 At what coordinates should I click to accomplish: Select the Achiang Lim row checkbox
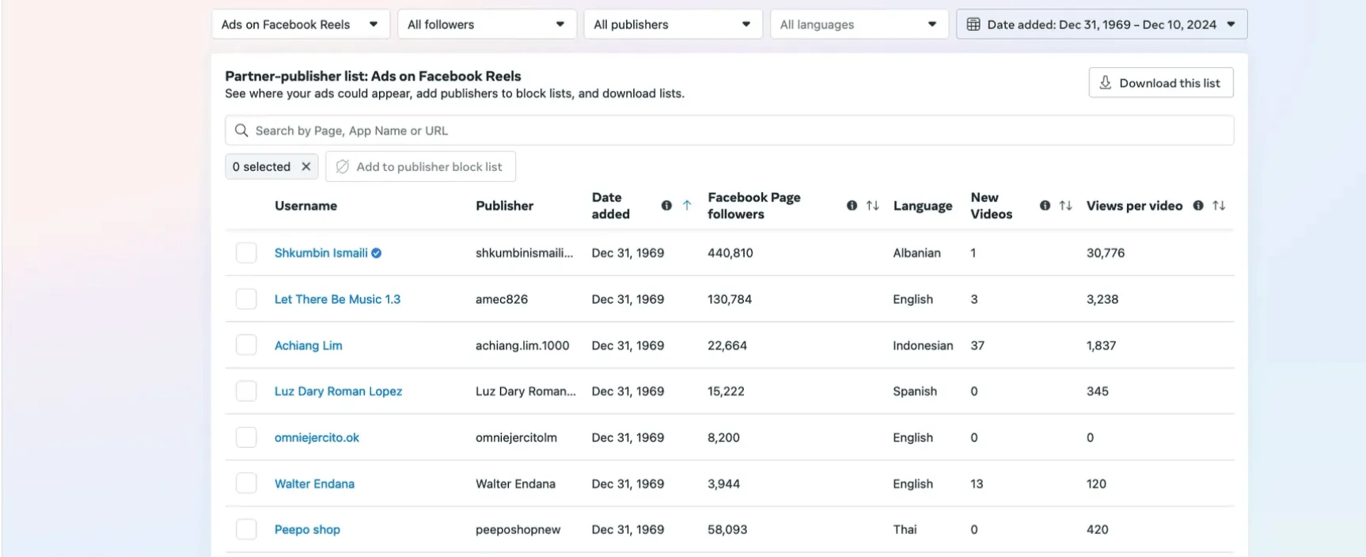[x=246, y=345]
